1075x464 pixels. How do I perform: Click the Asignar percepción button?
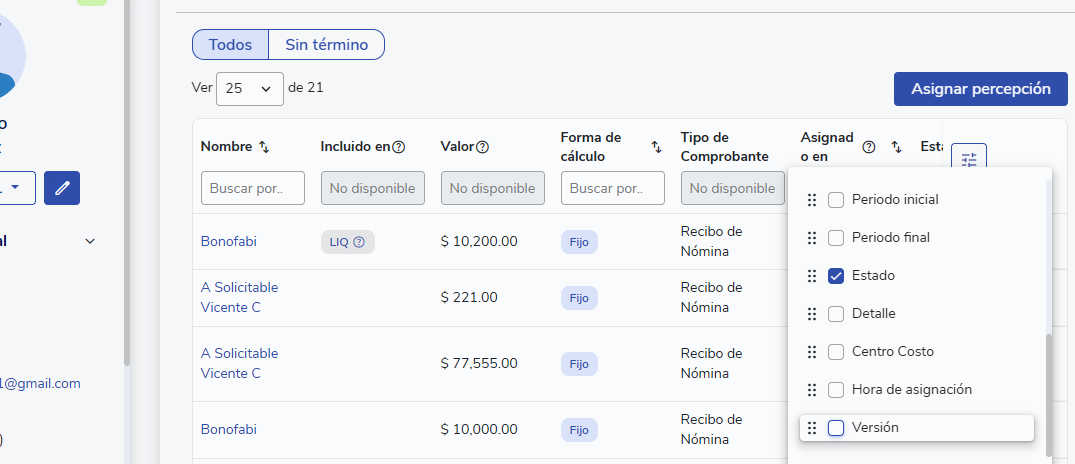981,89
